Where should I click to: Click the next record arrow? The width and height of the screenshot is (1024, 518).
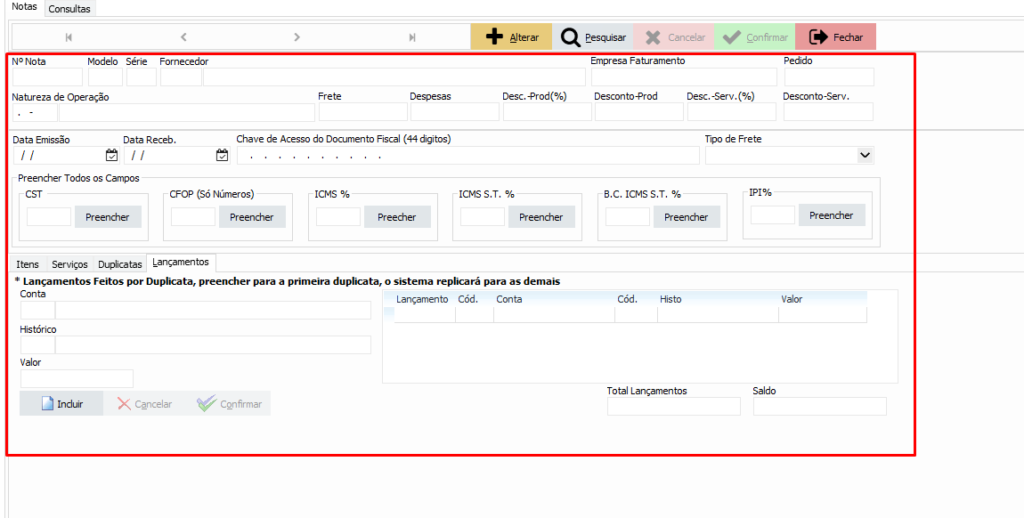297,37
